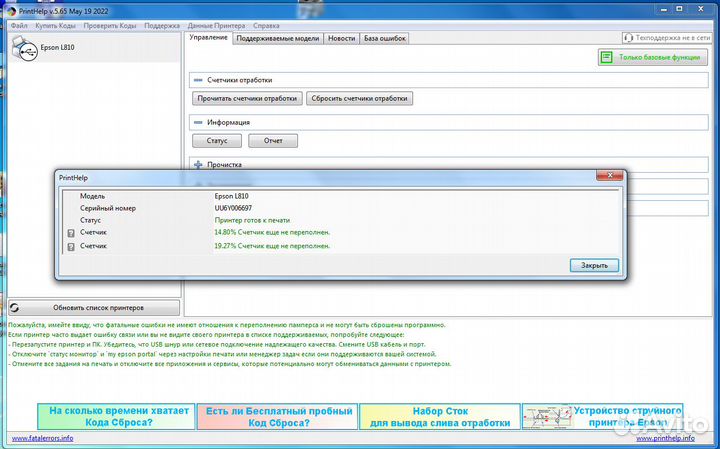Image resolution: width=720 pixels, height=449 pixels.
Task: Click the Серийный номер row label
Action: pos(108,208)
